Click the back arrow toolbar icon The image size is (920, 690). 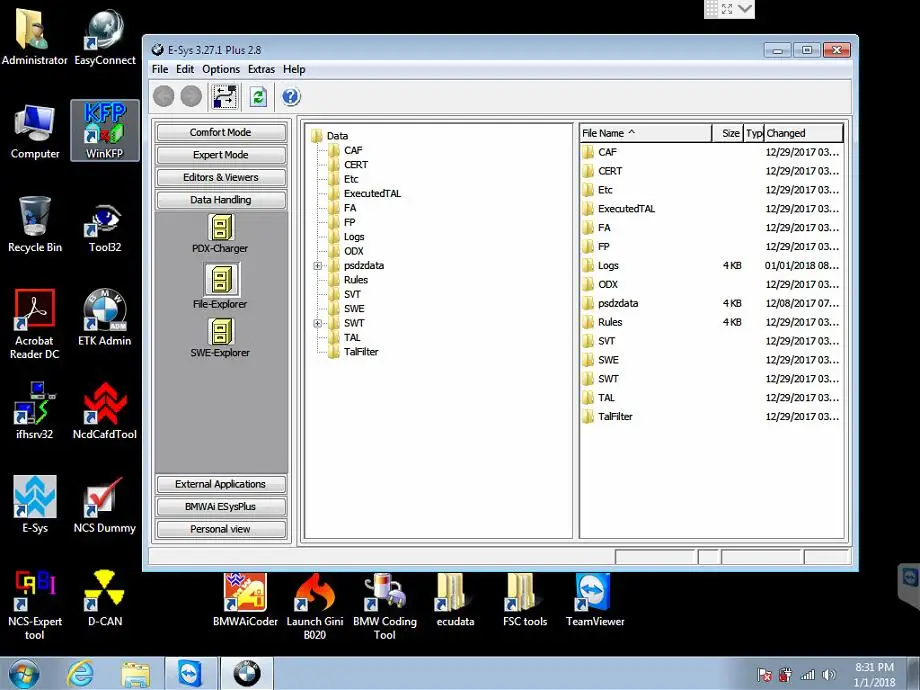(x=164, y=96)
